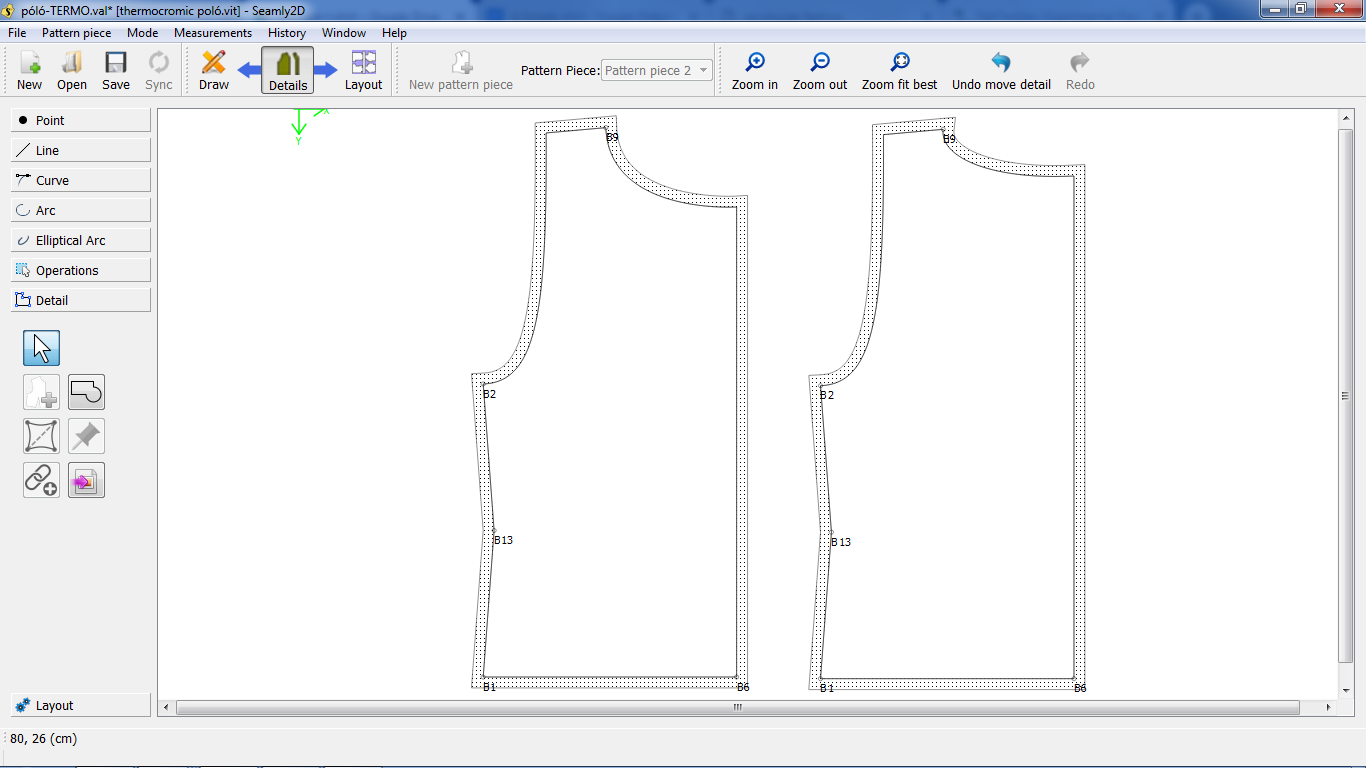
Task: Expand the Curve tools section
Action: tap(81, 180)
